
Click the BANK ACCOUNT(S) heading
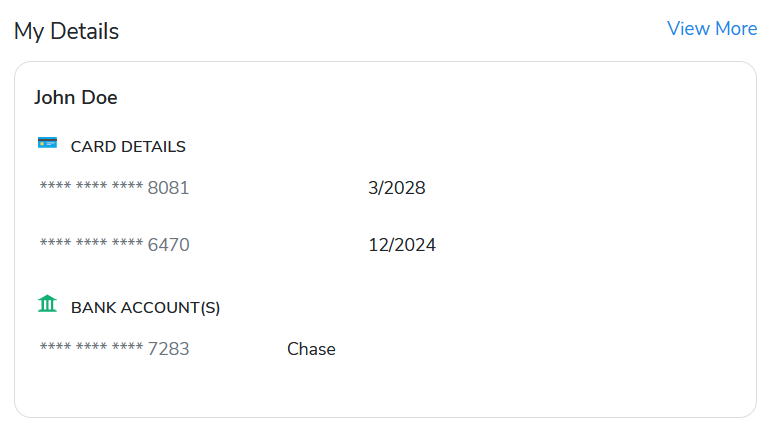coord(145,307)
